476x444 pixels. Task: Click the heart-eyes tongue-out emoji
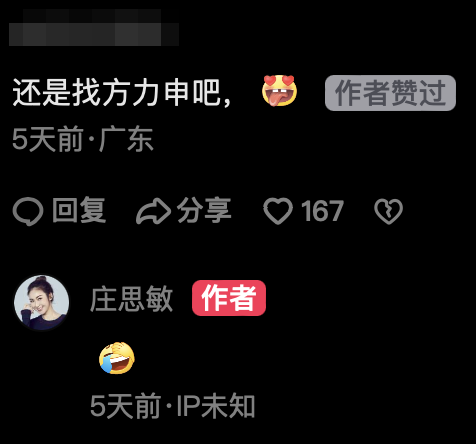pos(279,91)
